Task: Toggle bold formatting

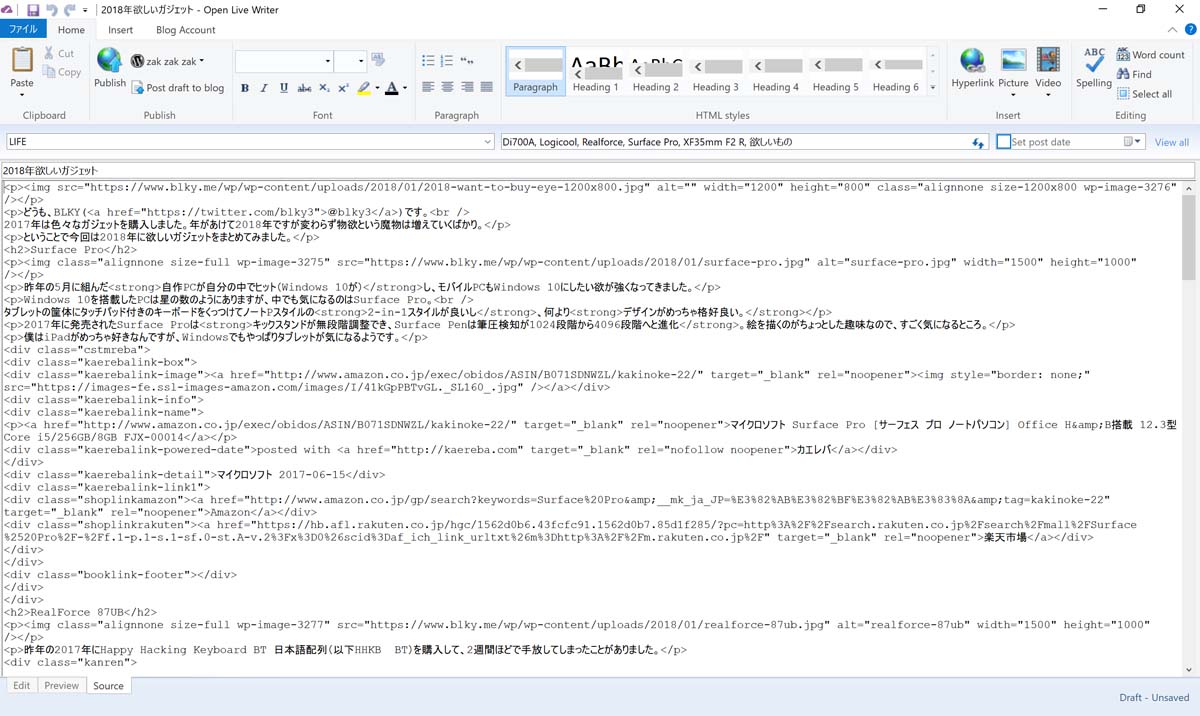Action: 245,88
